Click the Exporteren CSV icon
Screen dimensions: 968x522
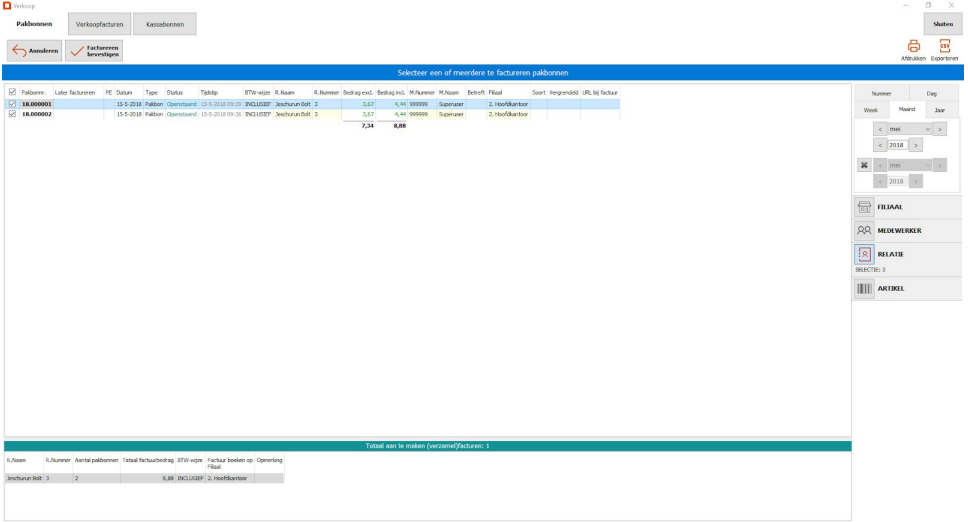pyautogui.click(x=943, y=46)
